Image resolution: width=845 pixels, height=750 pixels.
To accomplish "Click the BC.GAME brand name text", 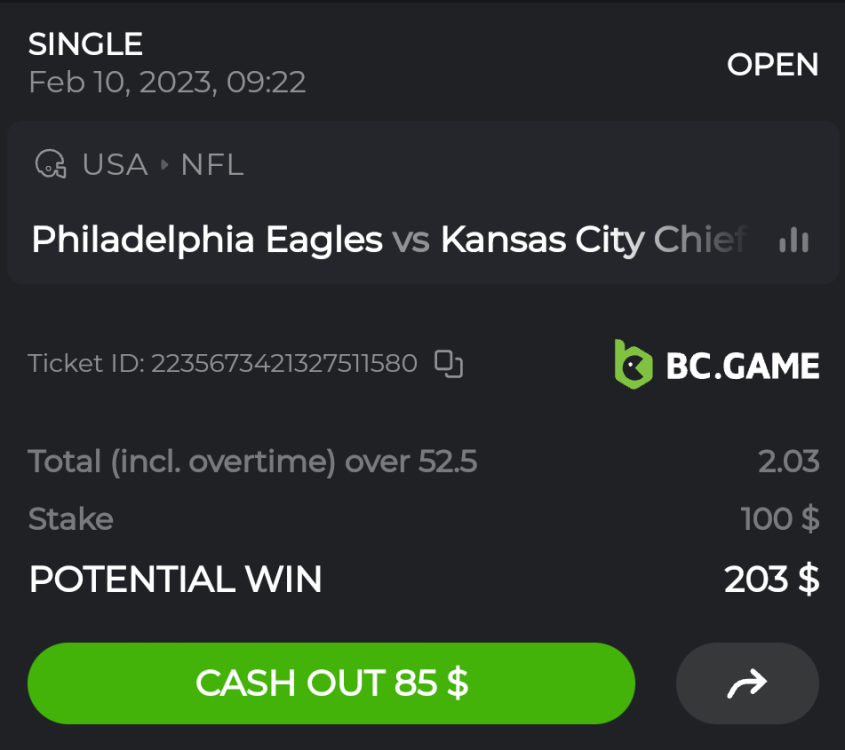I will pyautogui.click(x=742, y=366).
